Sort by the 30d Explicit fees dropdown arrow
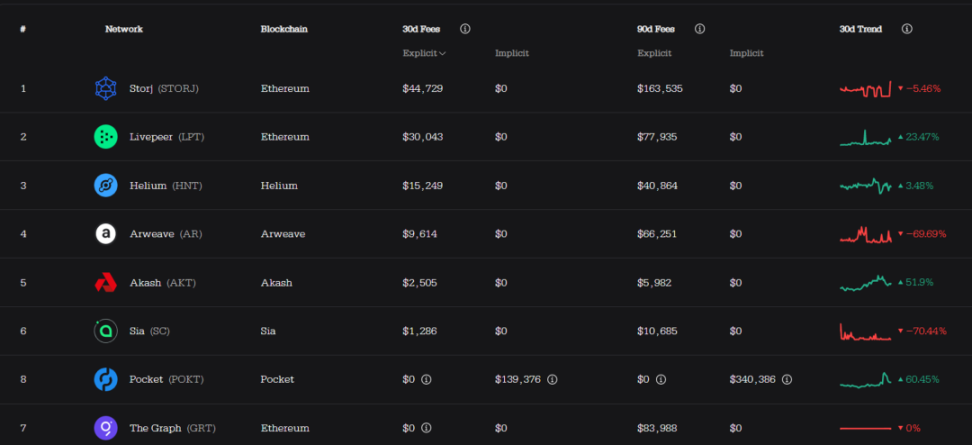This screenshot has height=445, width=972. 442,53
